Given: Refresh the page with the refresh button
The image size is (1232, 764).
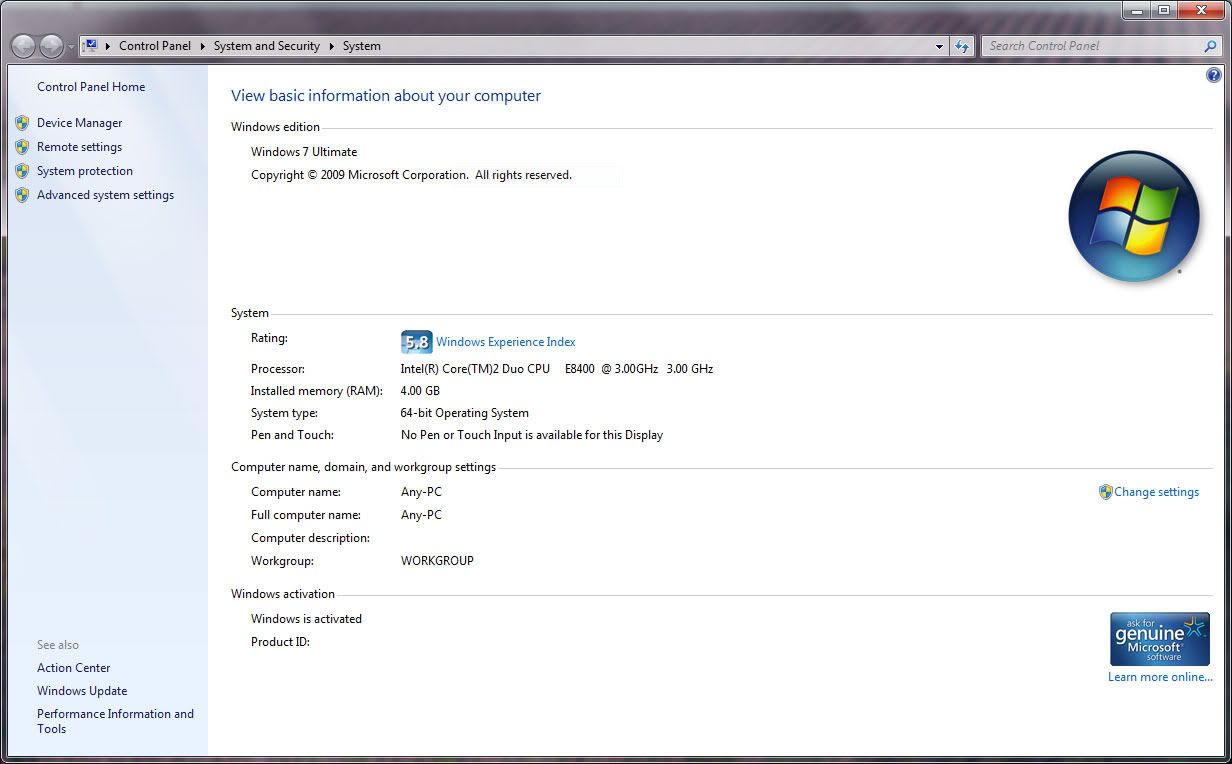Looking at the screenshot, I should pyautogui.click(x=962, y=46).
